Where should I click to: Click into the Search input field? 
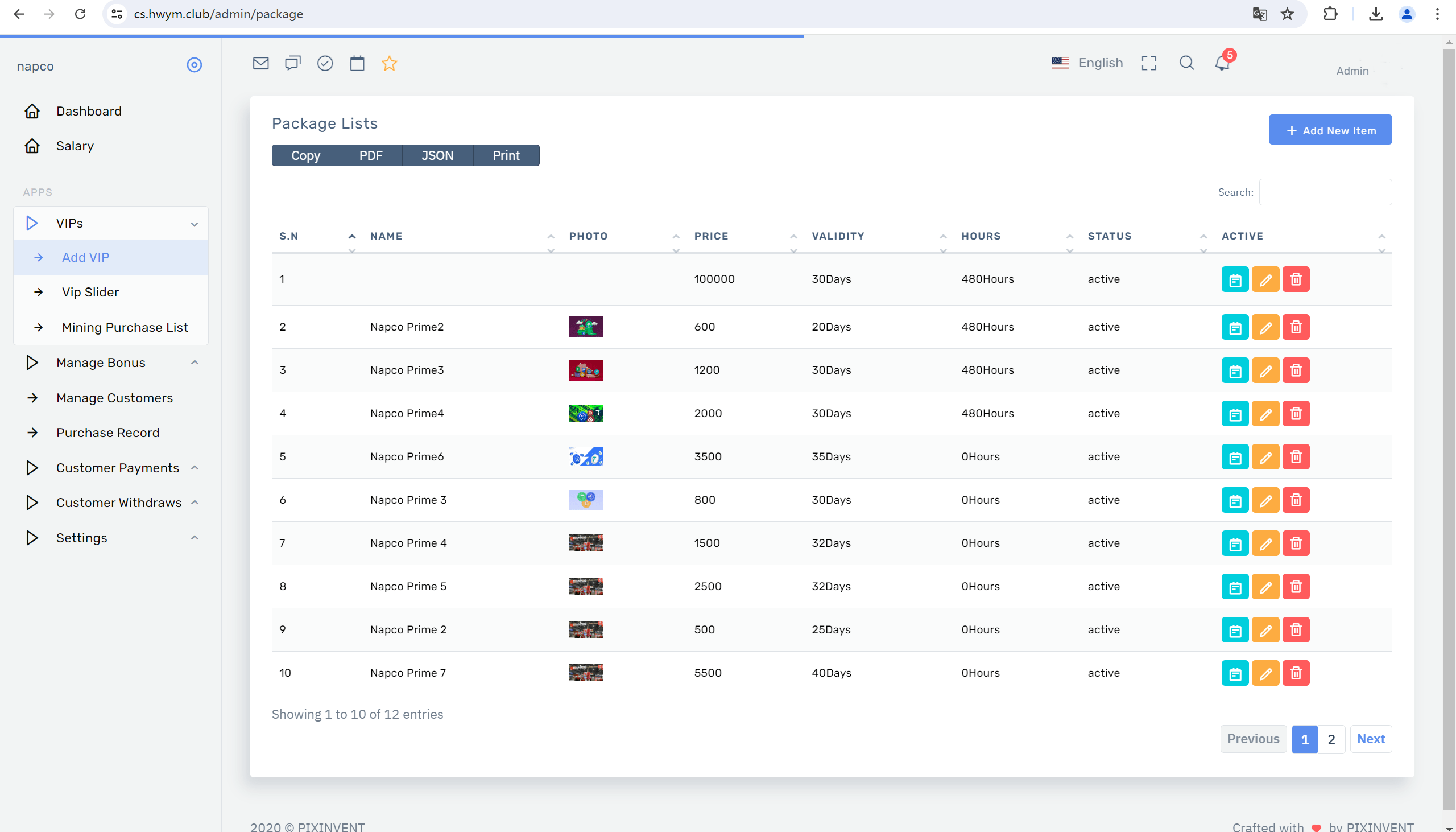click(x=1325, y=192)
